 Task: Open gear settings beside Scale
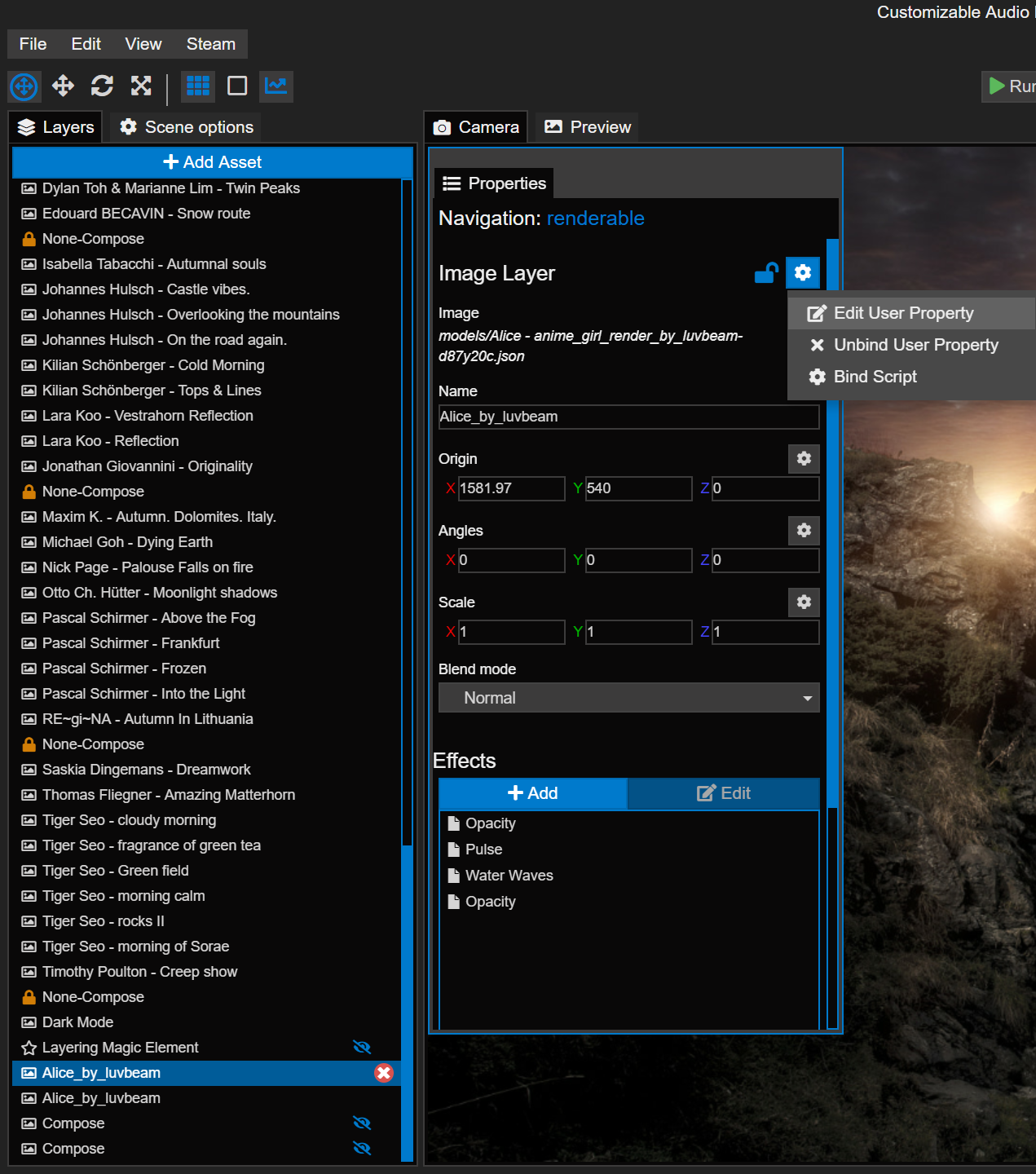click(x=804, y=602)
